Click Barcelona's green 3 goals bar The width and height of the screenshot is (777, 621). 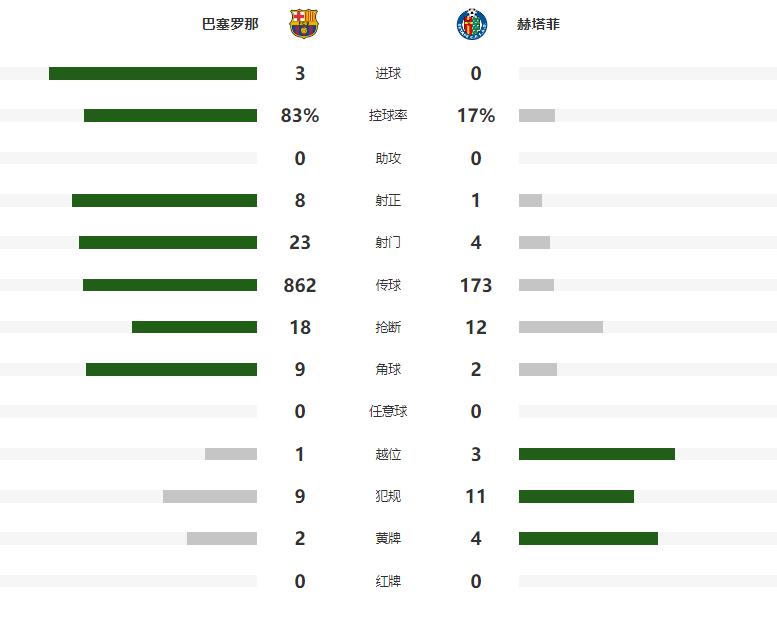pyautogui.click(x=153, y=73)
